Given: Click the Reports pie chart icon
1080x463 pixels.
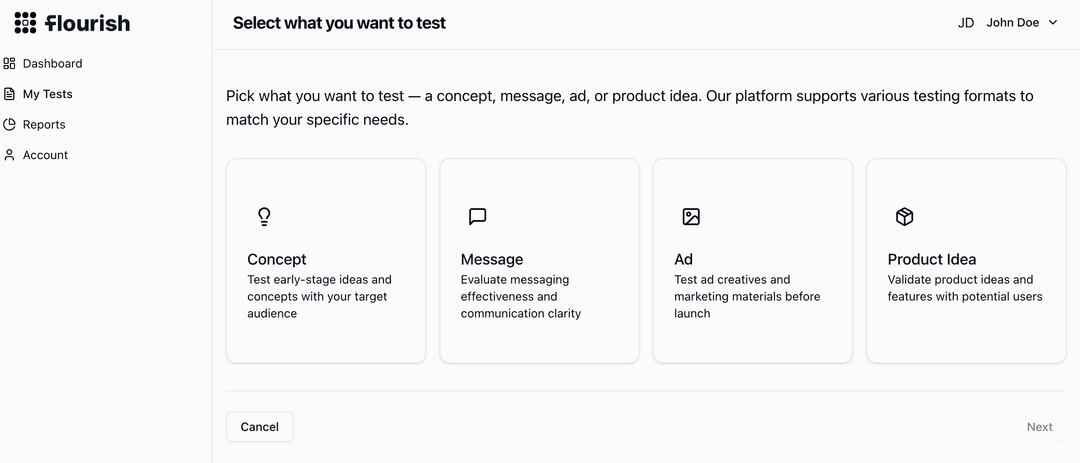Looking at the screenshot, I should [10, 125].
